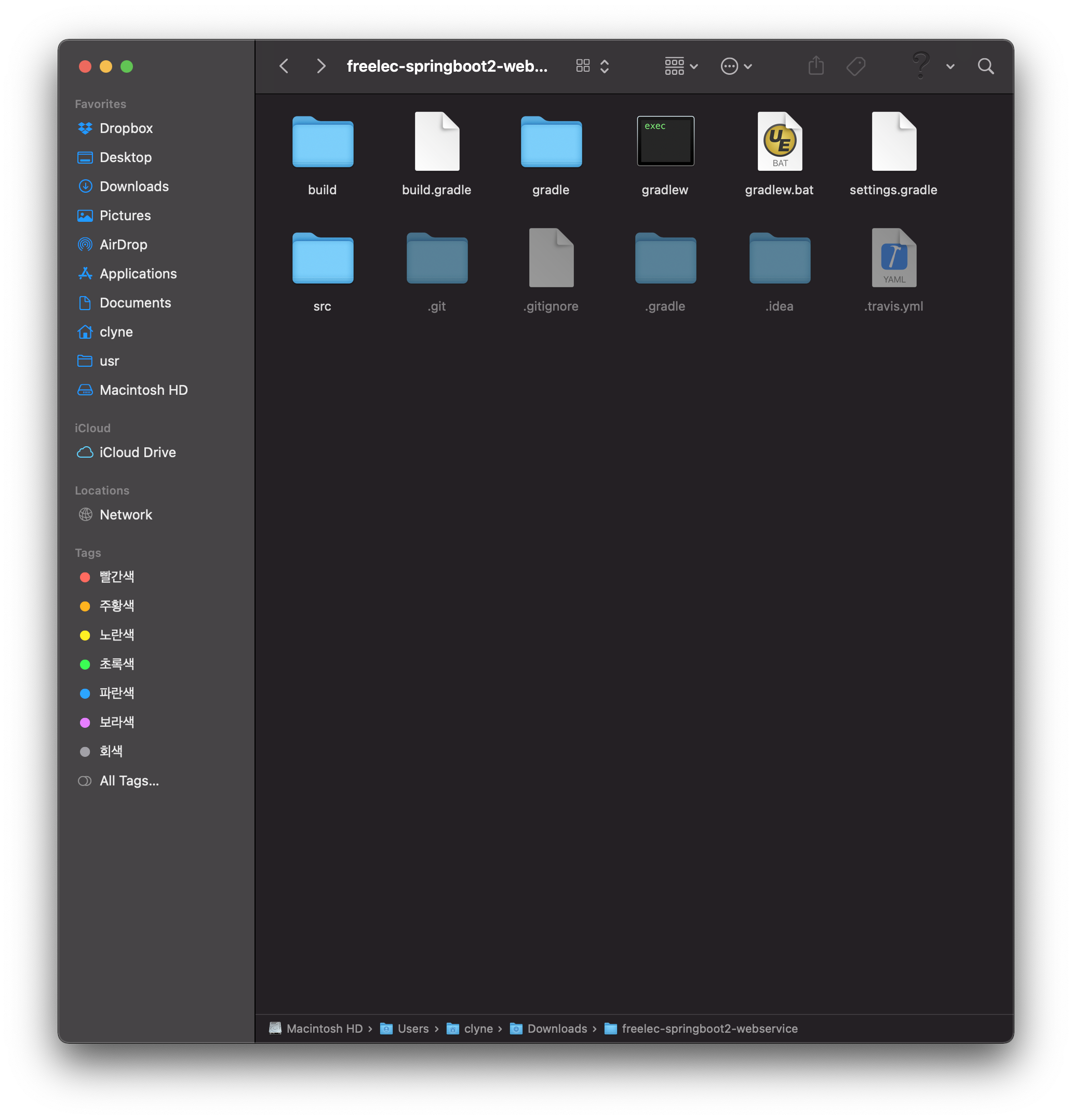This screenshot has width=1072, height=1120.
Task: Click Macintosh HD in path bar
Action: pyautogui.click(x=324, y=1029)
